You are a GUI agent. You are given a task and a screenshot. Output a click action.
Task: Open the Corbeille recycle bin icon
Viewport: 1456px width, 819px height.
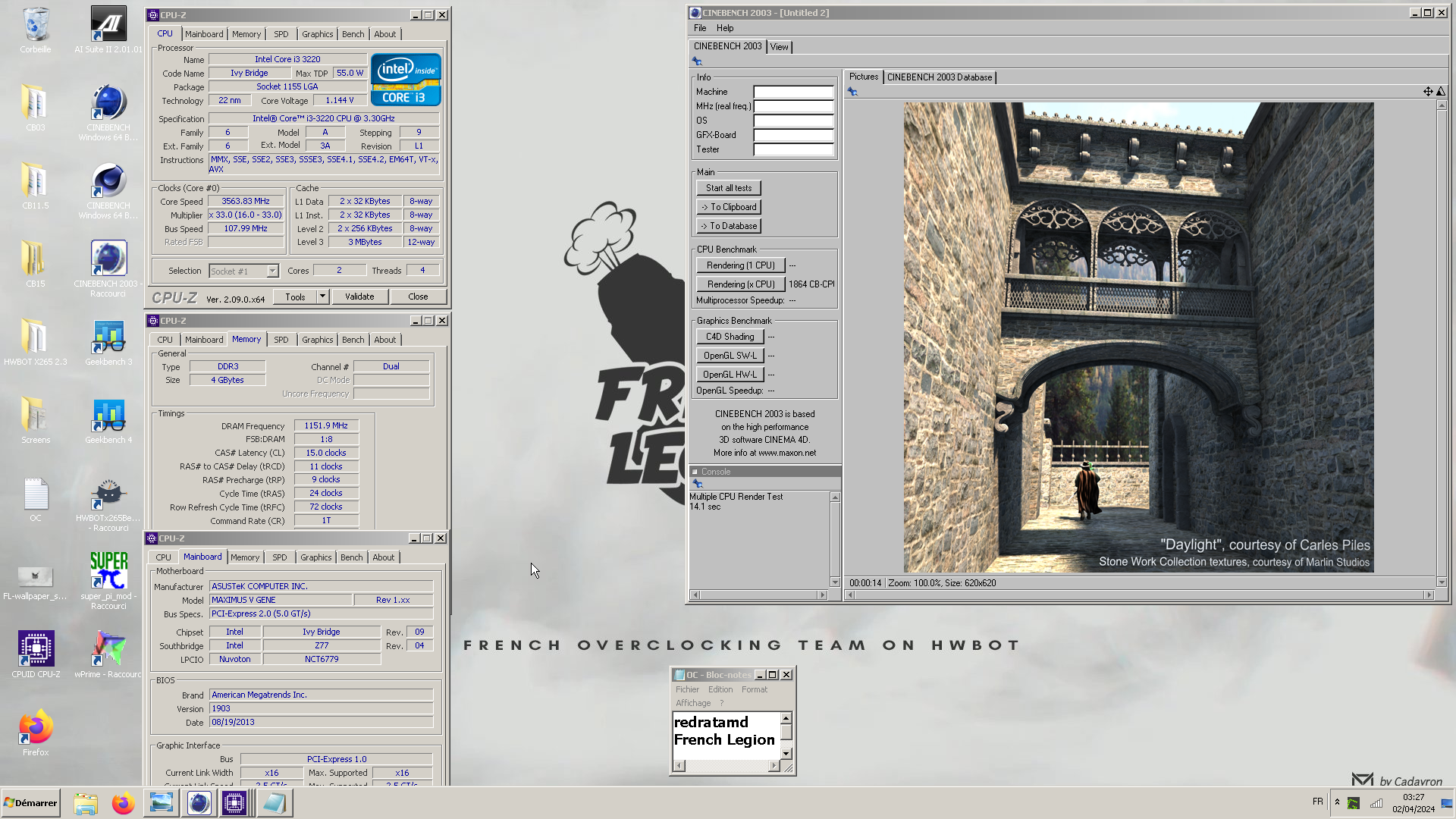[36, 30]
